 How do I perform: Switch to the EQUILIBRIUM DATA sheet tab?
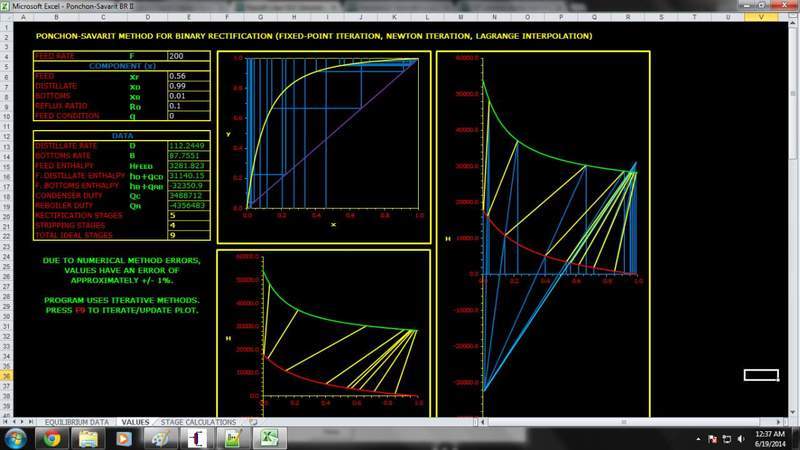[78, 422]
